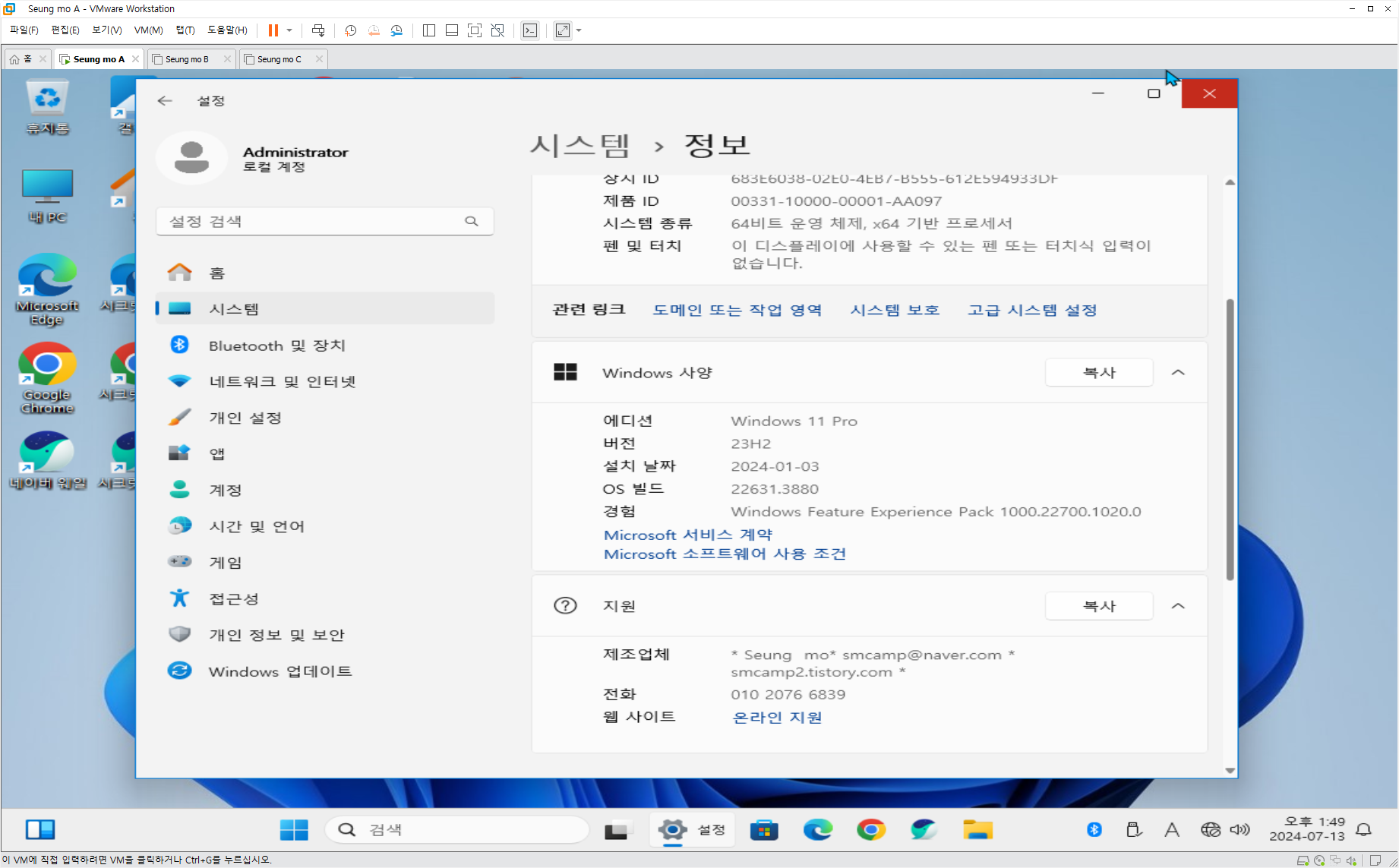1399x868 pixels.
Task: Open the 휴지통 desktop icon
Action: 48,109
